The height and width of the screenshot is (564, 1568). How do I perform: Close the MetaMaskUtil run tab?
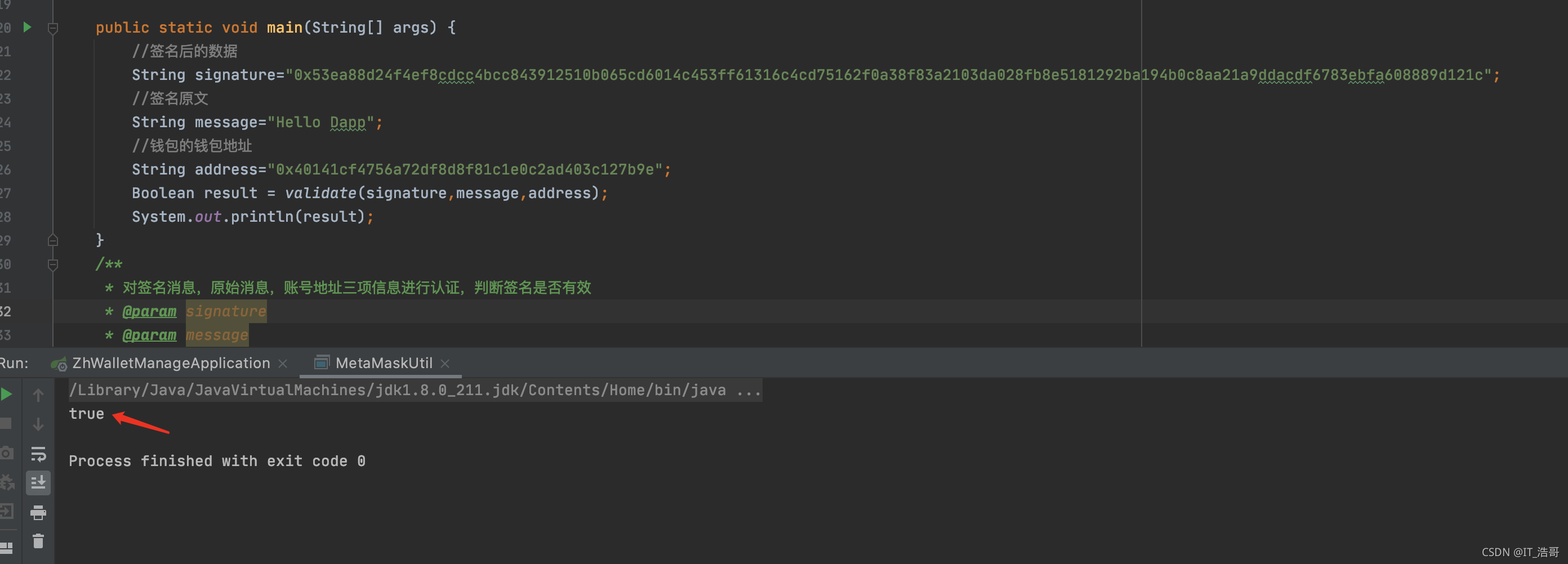click(x=445, y=363)
